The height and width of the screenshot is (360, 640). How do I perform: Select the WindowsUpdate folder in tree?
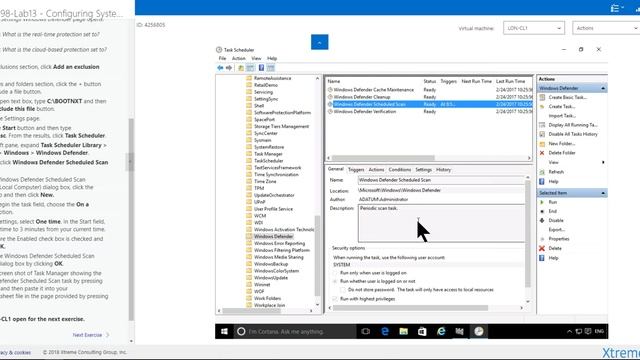tap(271, 278)
